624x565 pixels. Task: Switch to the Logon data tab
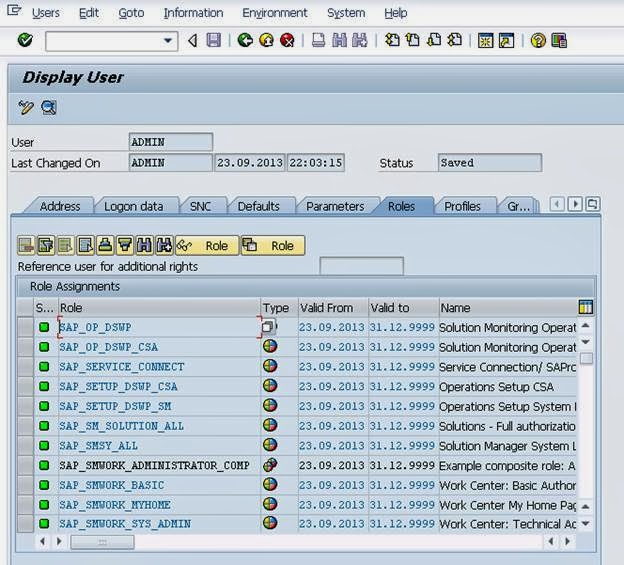134,207
